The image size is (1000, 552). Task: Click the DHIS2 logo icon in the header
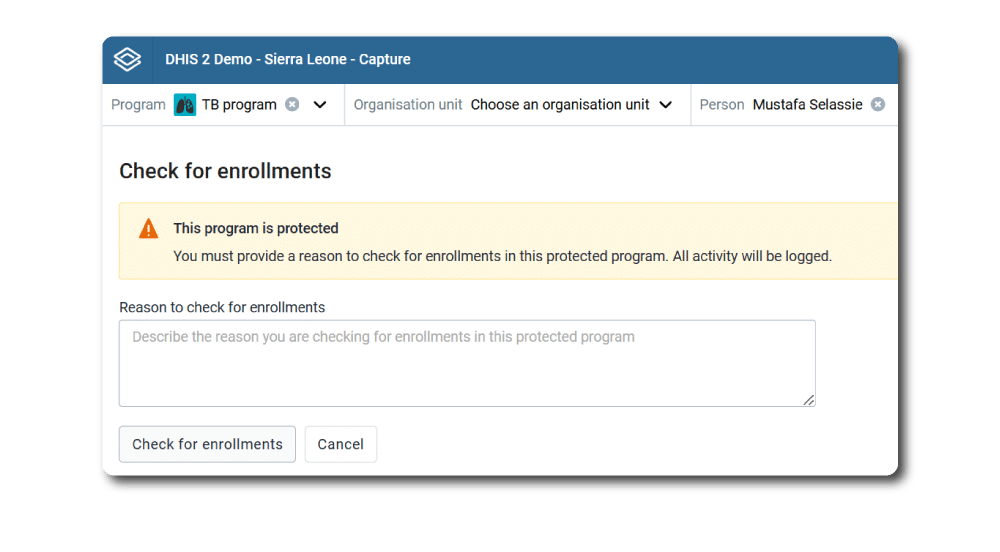(x=128, y=59)
